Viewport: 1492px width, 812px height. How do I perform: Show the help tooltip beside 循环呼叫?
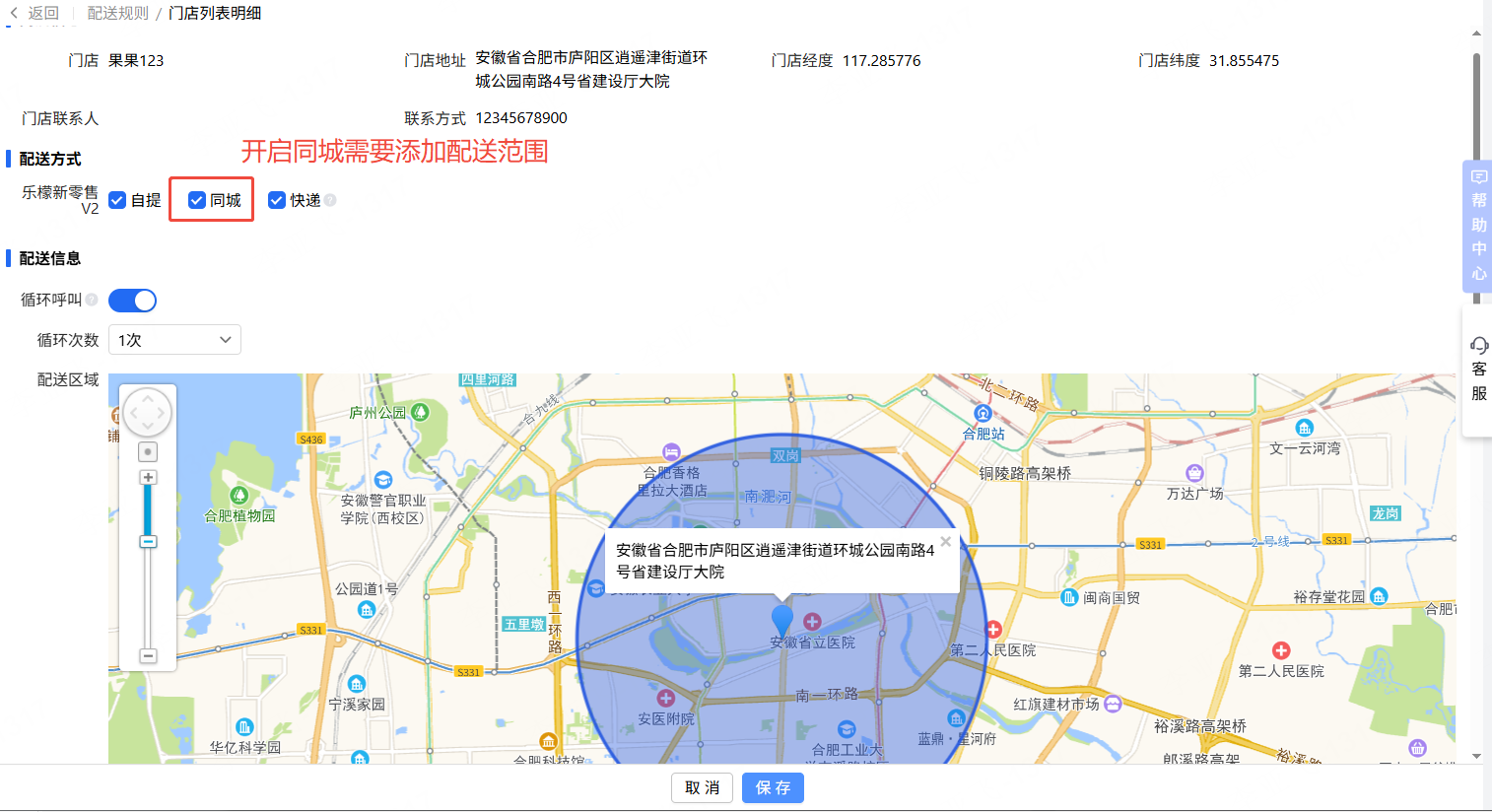click(x=92, y=300)
